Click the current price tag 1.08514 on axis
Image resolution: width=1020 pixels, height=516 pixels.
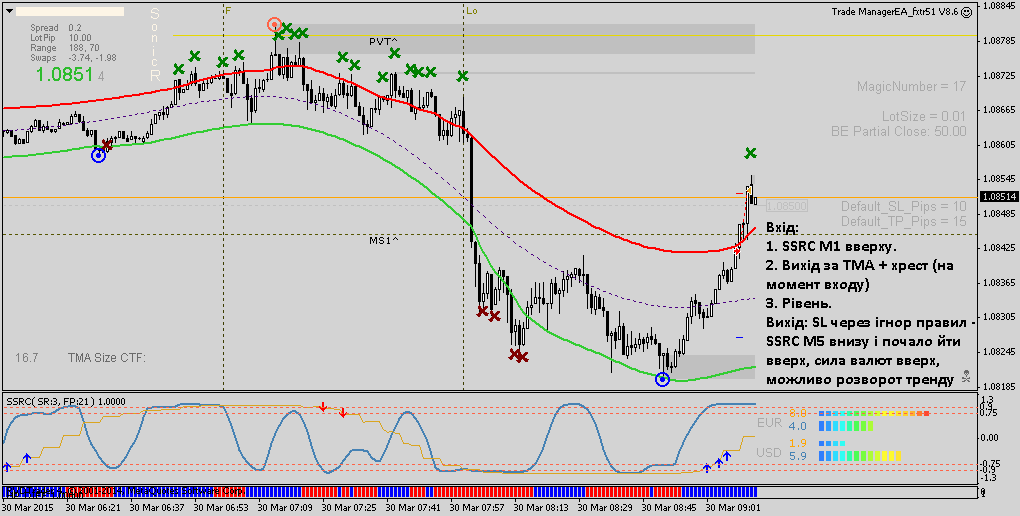click(1000, 197)
